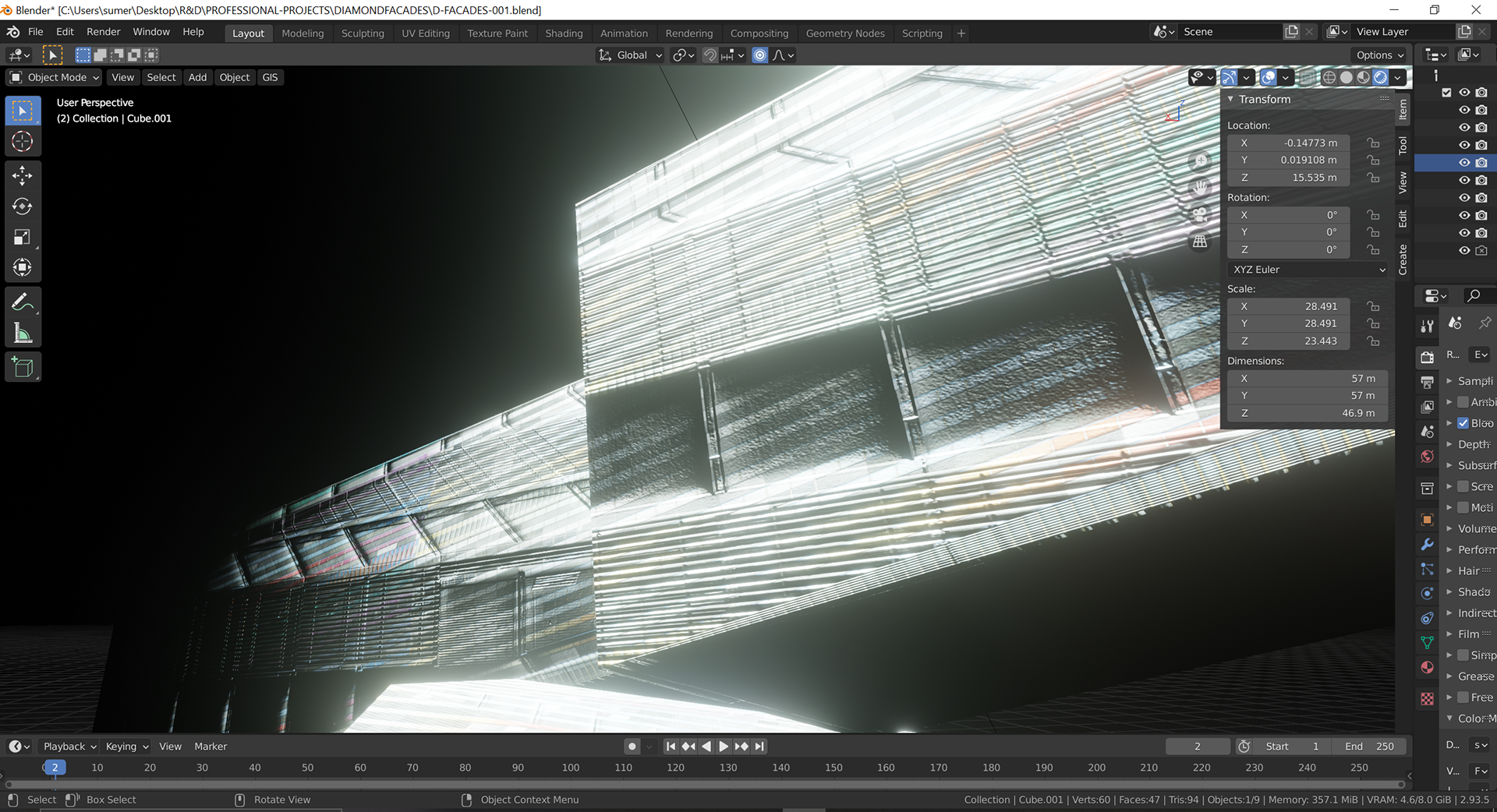Click the Dimensions Z value field
This screenshot has width=1497, height=812.
1308,414
